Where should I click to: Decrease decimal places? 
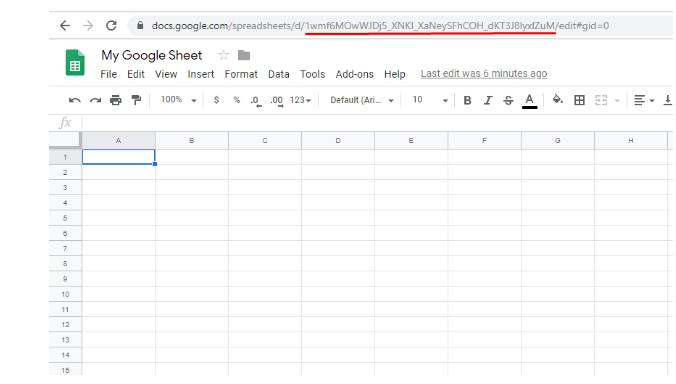(x=256, y=101)
